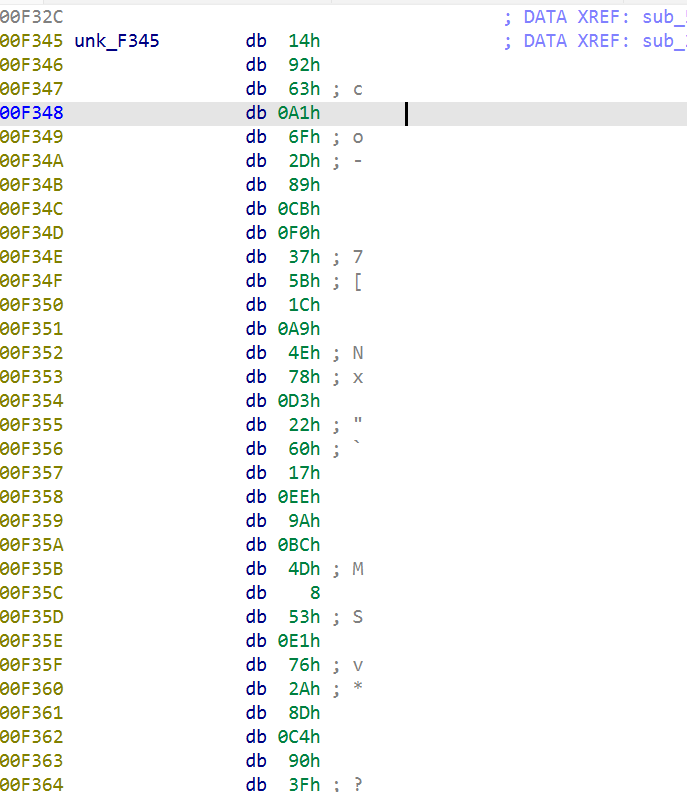687x792 pixels.
Task: Click address 00F353
Action: coord(31,377)
